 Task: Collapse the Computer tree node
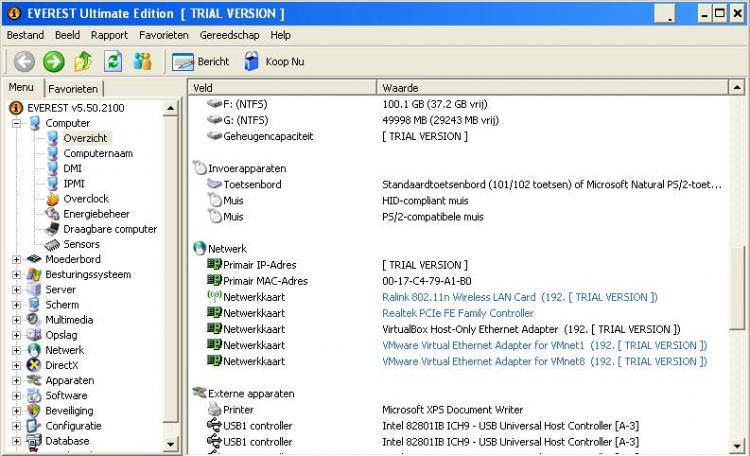click(x=16, y=123)
